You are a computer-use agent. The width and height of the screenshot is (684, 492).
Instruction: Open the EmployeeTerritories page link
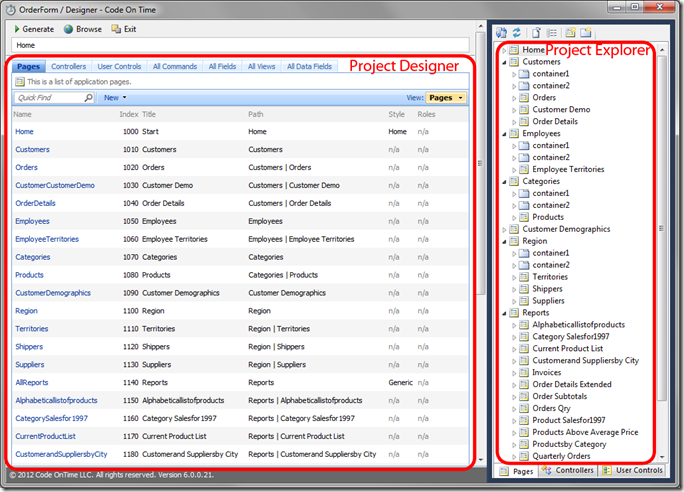point(47,239)
